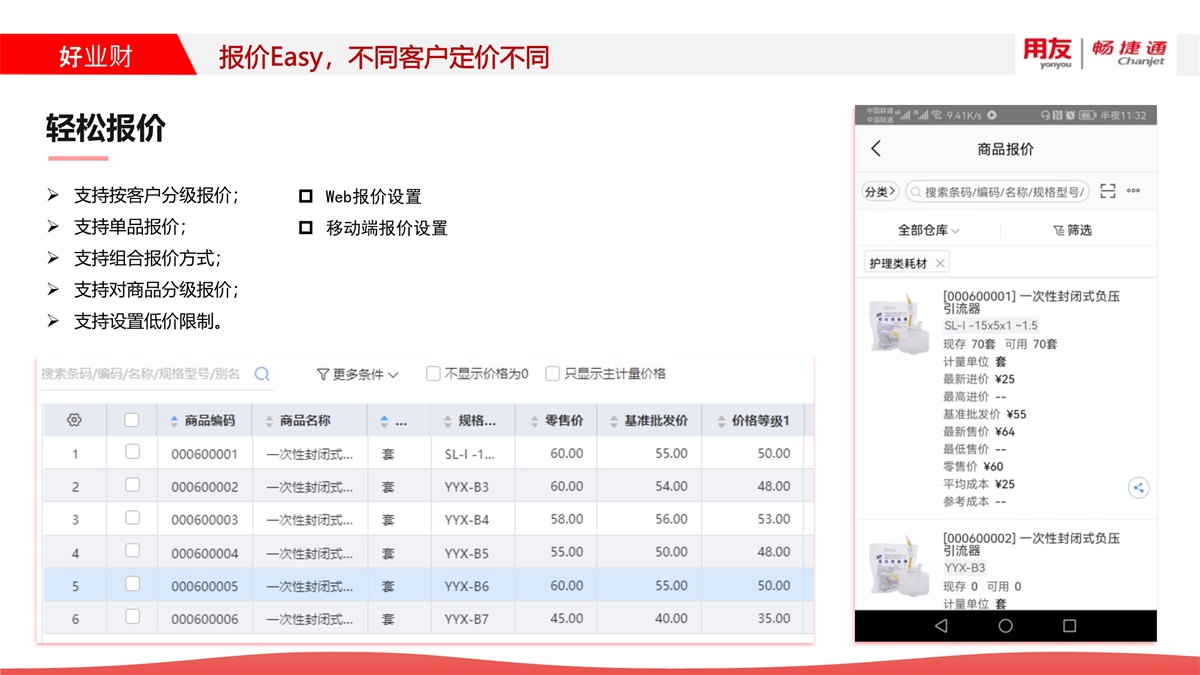This screenshot has width=1200, height=675.
Task: Tap the back arrow in 商品报价 screen
Action: [876, 149]
